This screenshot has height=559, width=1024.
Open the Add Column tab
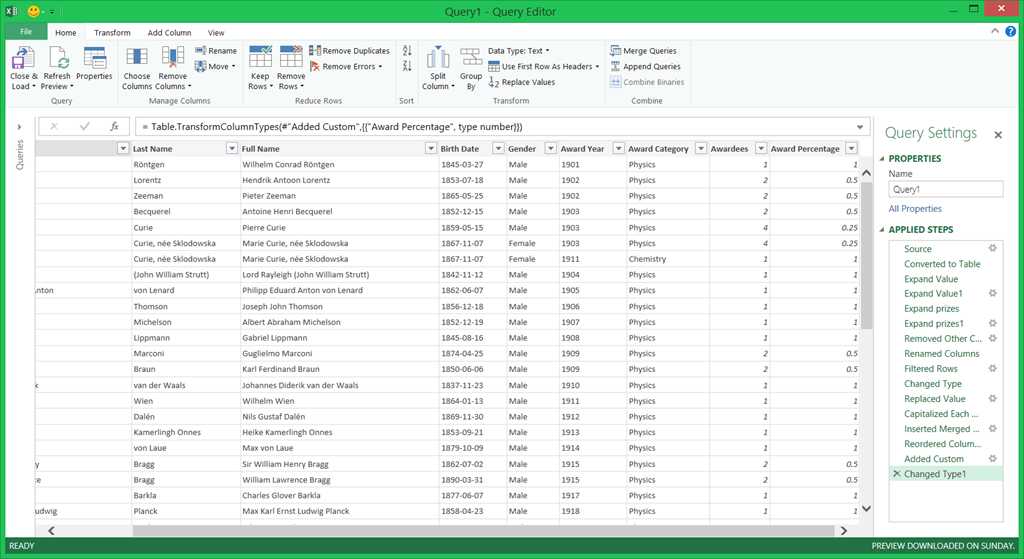(169, 32)
